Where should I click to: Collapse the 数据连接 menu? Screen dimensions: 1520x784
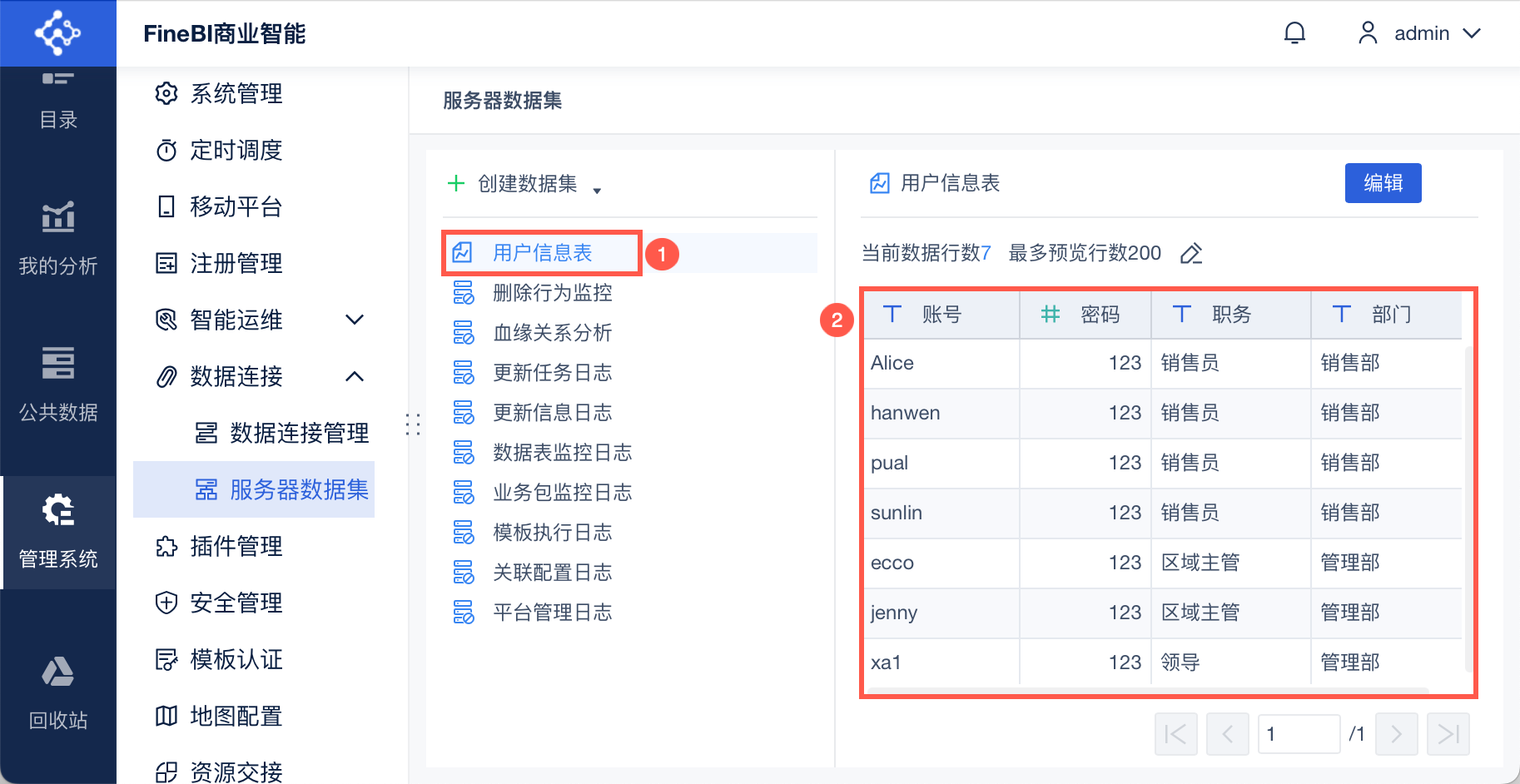[355, 376]
